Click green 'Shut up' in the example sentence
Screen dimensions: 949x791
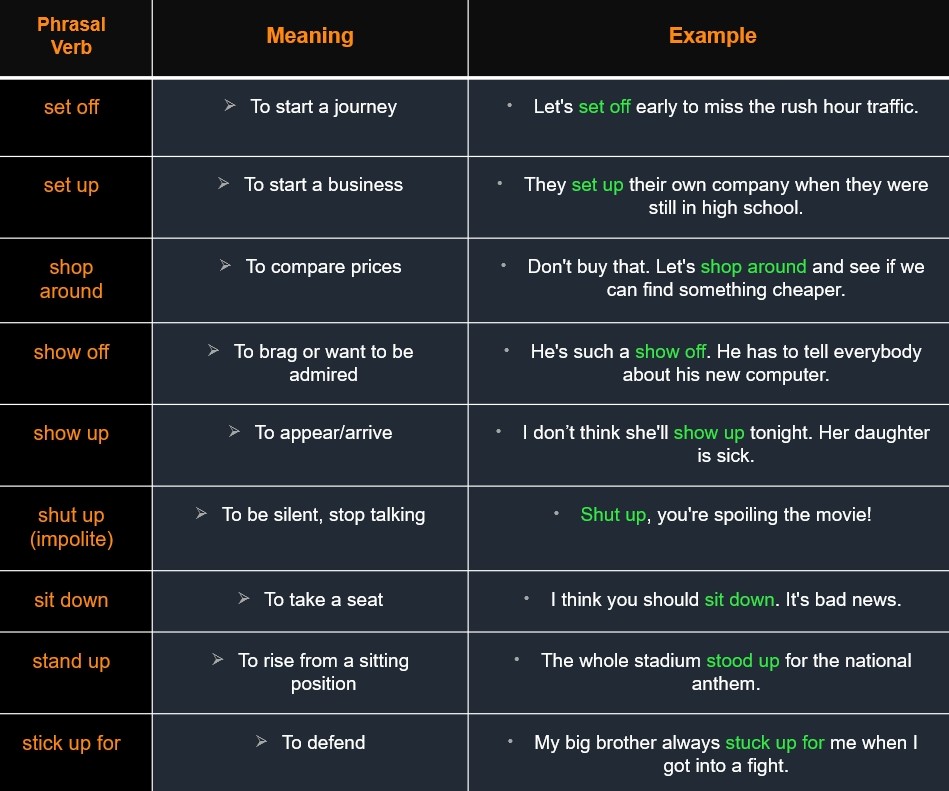pos(613,514)
